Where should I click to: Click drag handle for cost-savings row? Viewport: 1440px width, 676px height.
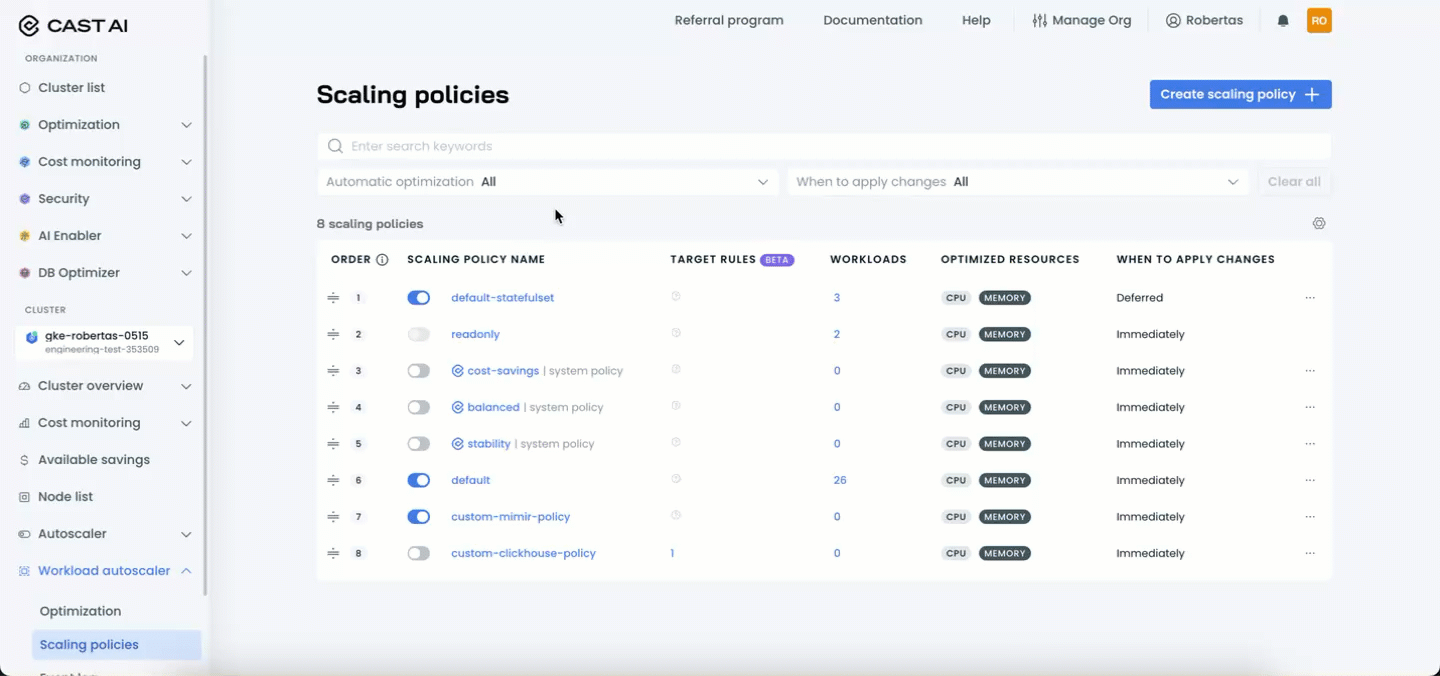click(333, 371)
